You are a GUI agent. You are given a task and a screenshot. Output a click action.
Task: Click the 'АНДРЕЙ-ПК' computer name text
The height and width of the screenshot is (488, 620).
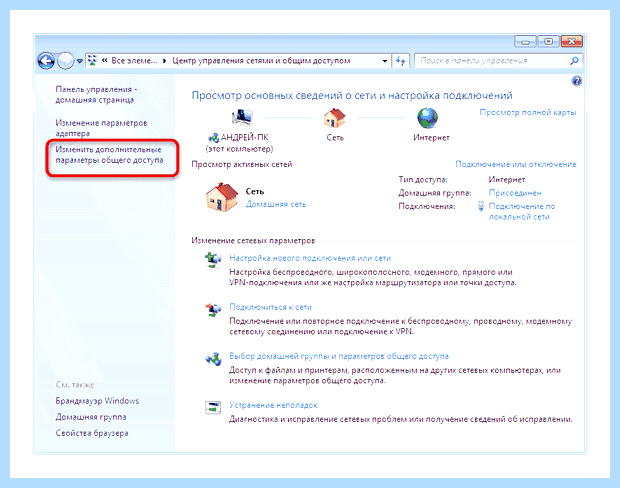[244, 137]
